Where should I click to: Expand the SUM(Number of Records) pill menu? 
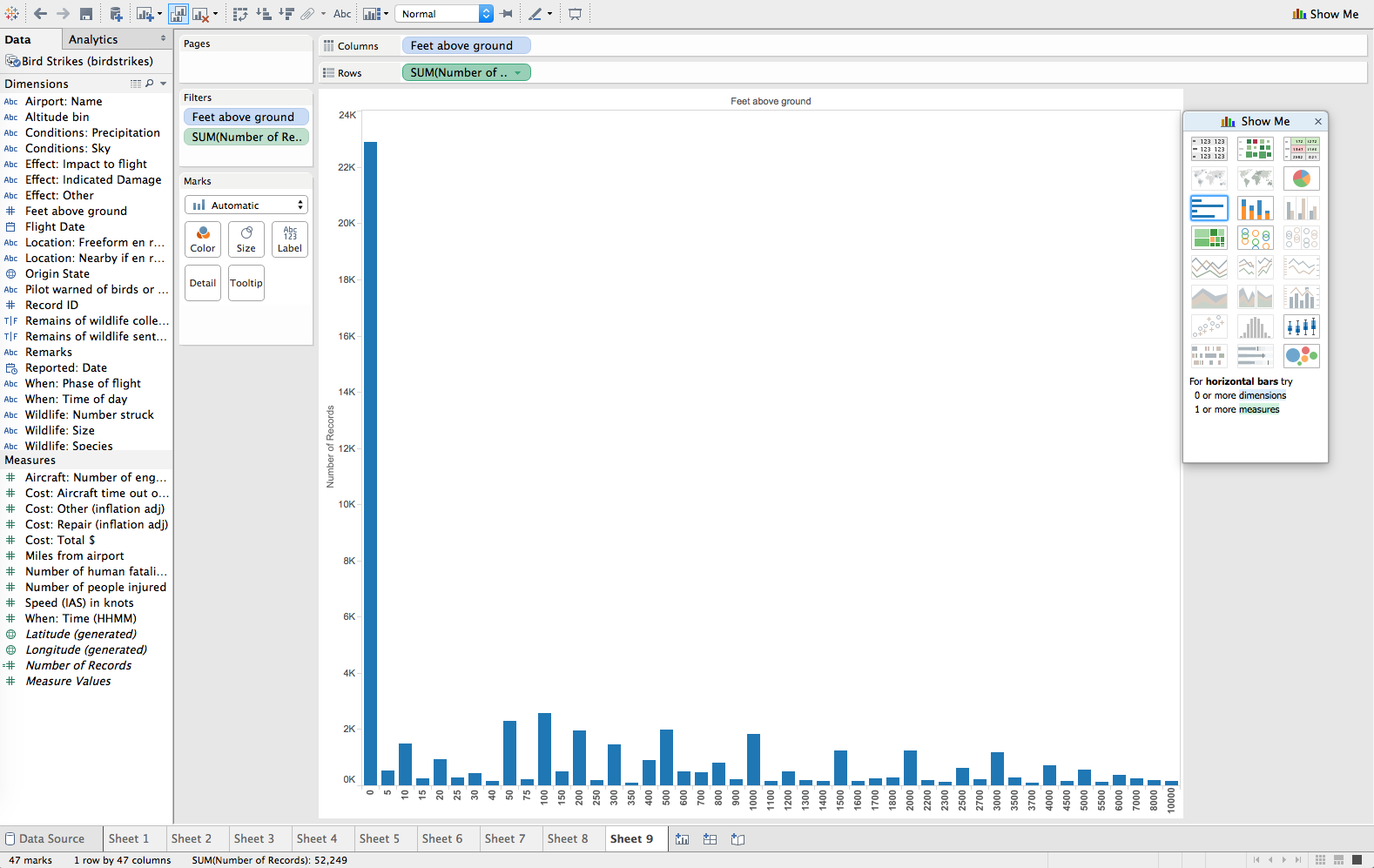[x=518, y=73]
